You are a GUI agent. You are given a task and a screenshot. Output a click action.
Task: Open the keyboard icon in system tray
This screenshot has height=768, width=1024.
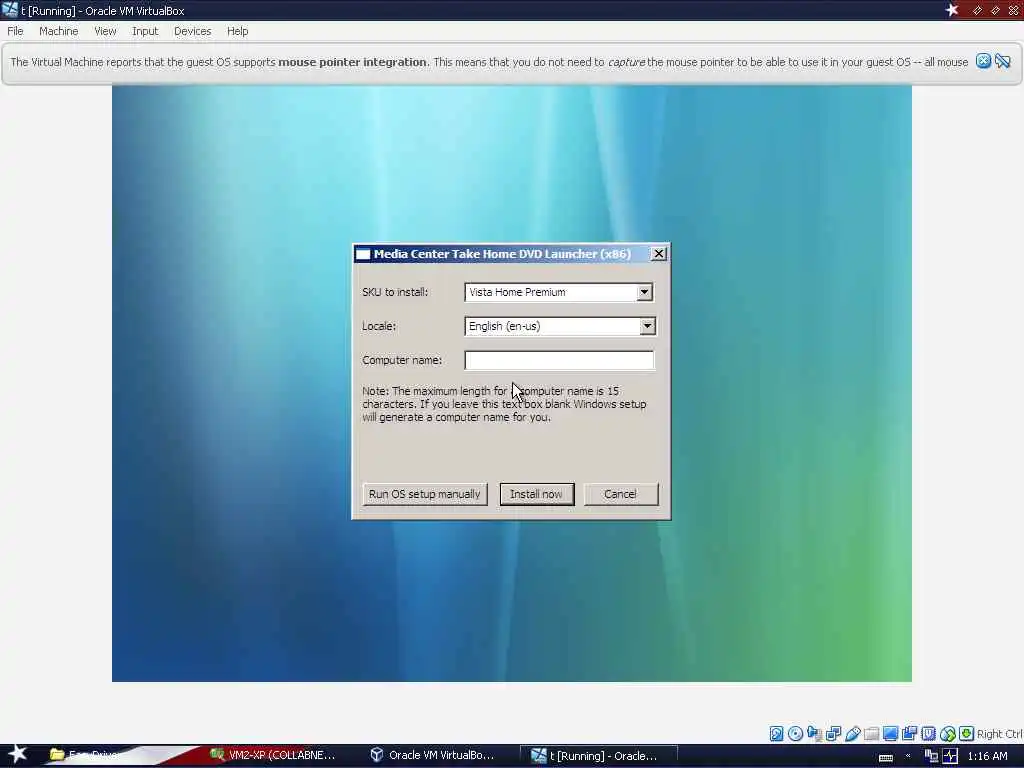coord(886,757)
